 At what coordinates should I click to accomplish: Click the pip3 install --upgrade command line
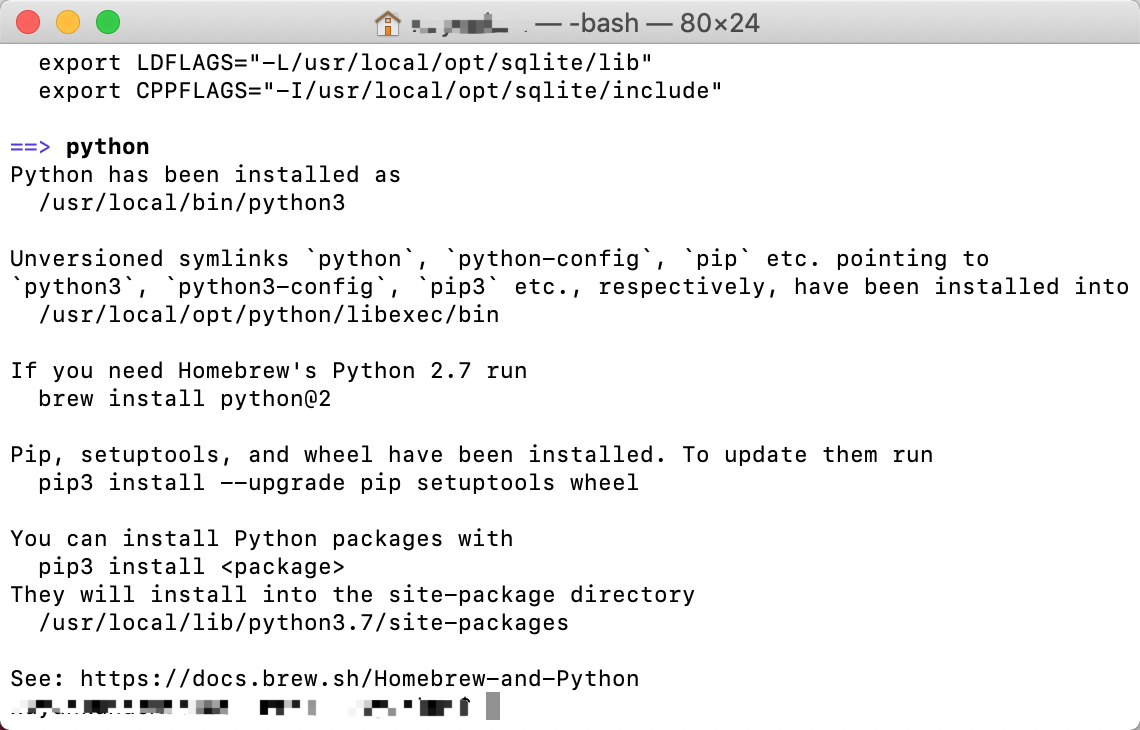[339, 483]
